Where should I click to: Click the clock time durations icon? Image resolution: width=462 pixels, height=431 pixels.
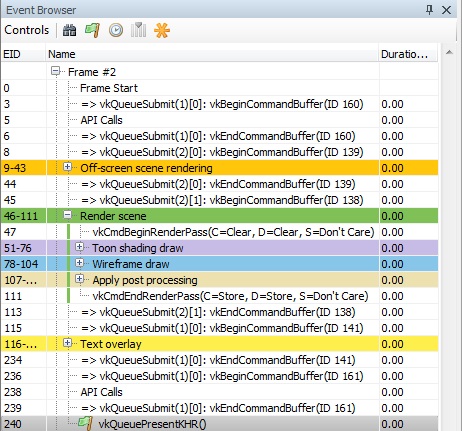coord(116,30)
